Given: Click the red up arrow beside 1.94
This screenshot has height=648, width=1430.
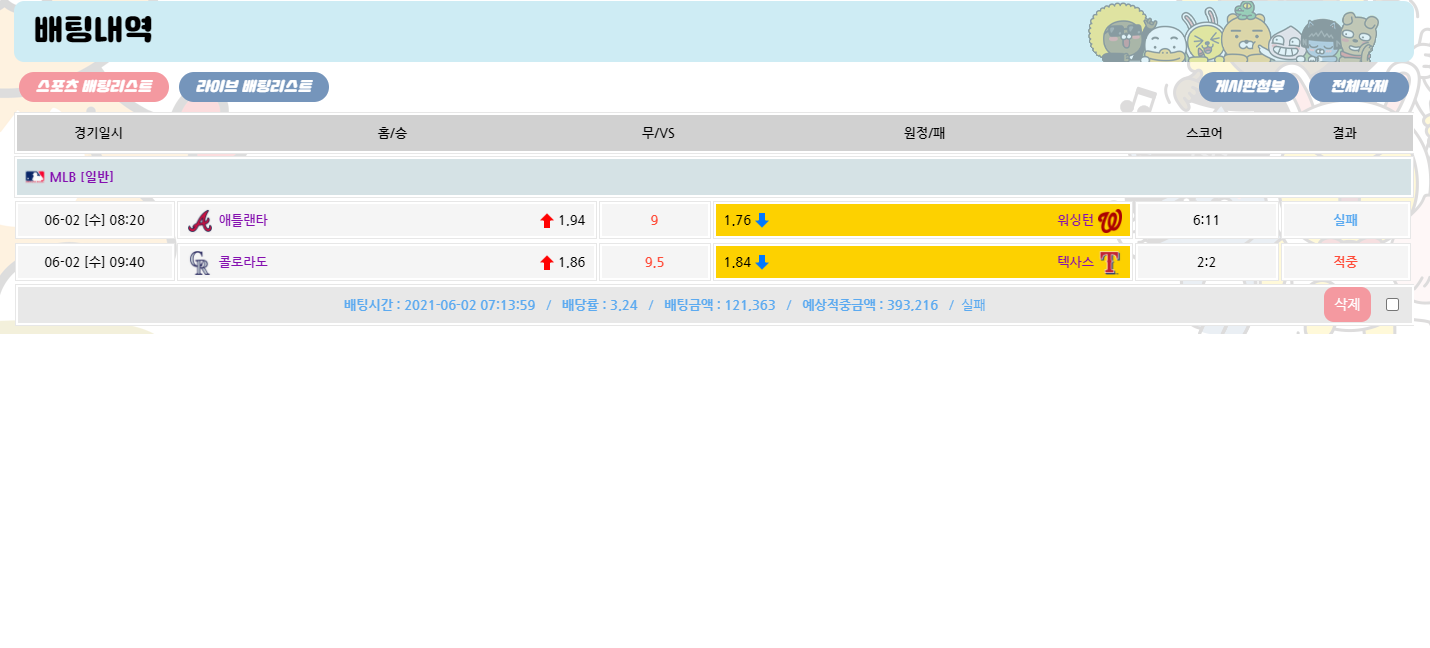Looking at the screenshot, I should [x=547, y=221].
